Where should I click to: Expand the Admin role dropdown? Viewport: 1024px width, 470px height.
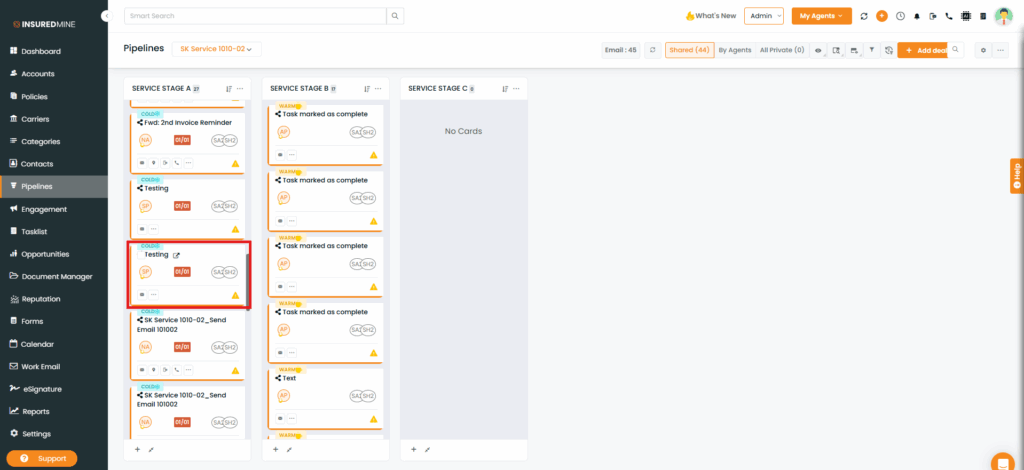click(x=763, y=16)
